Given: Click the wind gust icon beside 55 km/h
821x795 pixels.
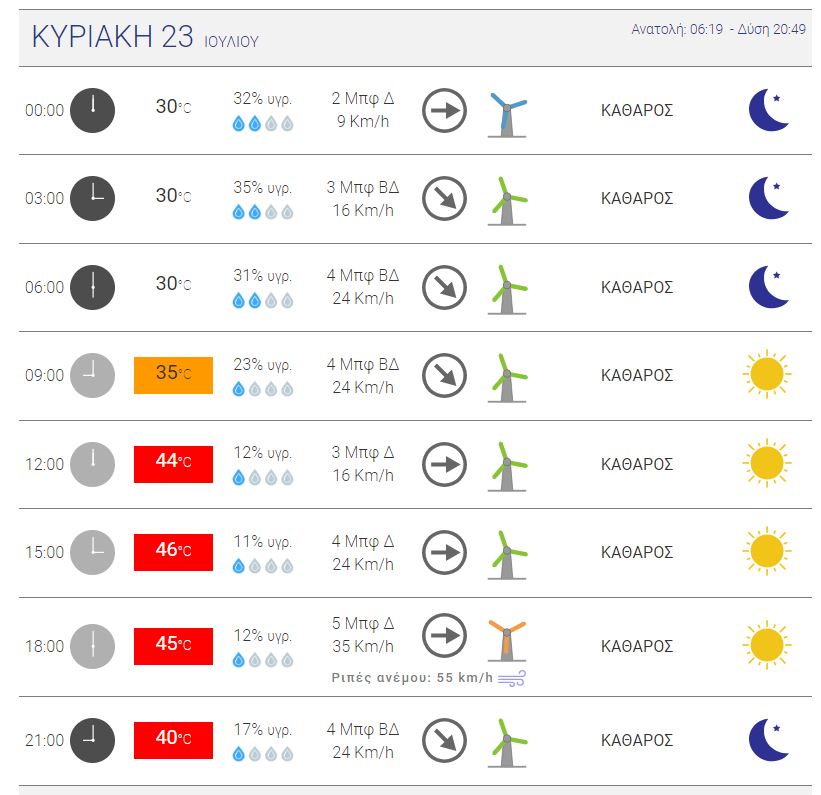Looking at the screenshot, I should click(x=512, y=678).
